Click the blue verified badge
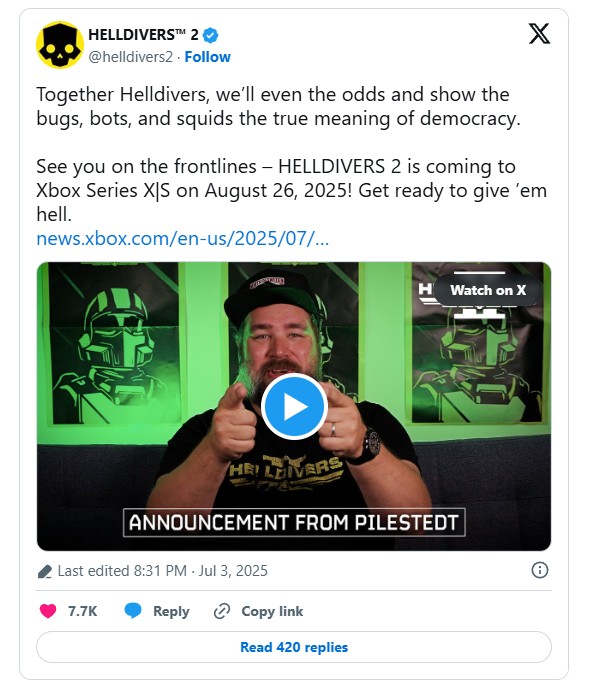The width and height of the screenshot is (590, 695). point(210,35)
